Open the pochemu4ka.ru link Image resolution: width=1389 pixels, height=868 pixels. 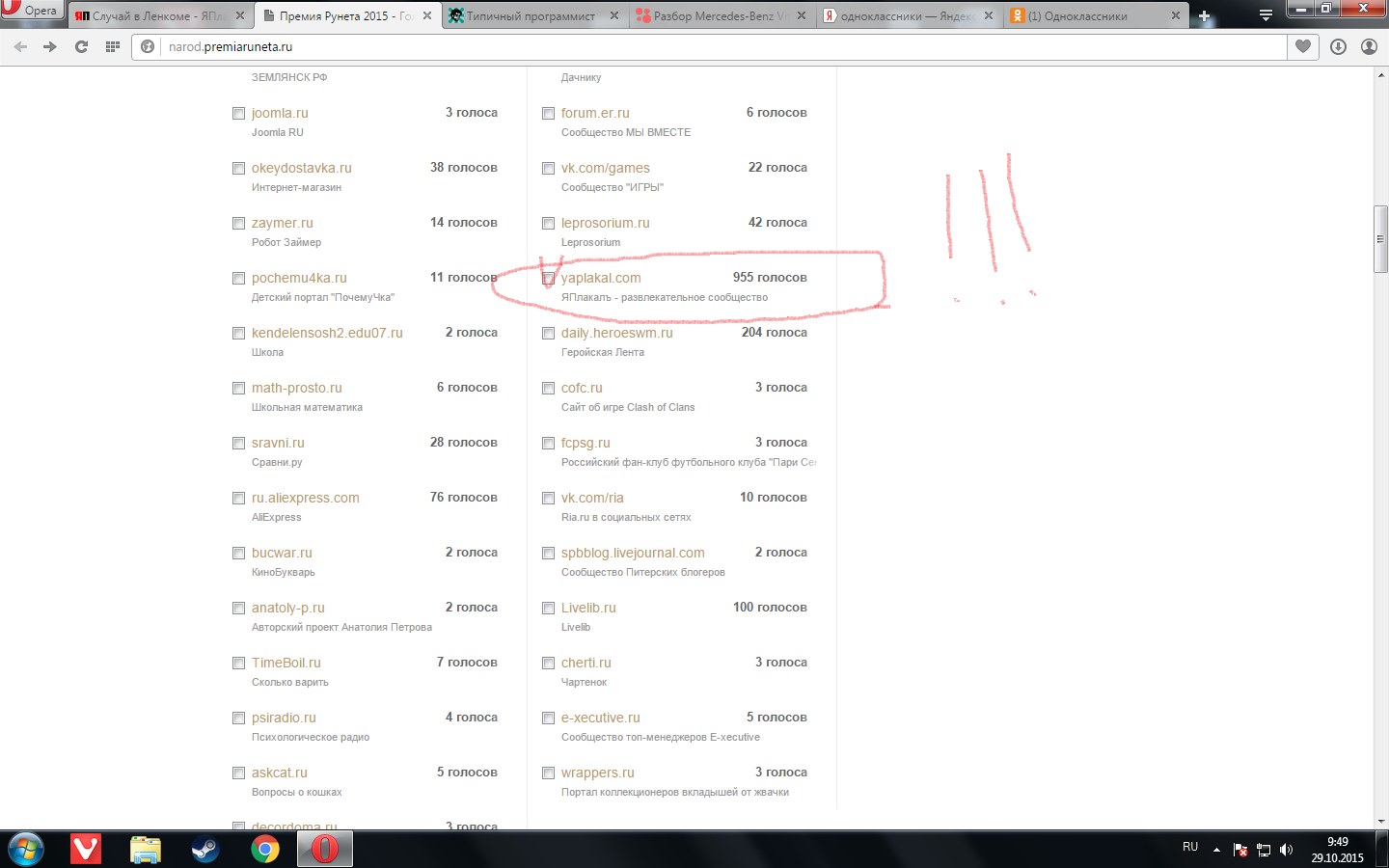[299, 278]
